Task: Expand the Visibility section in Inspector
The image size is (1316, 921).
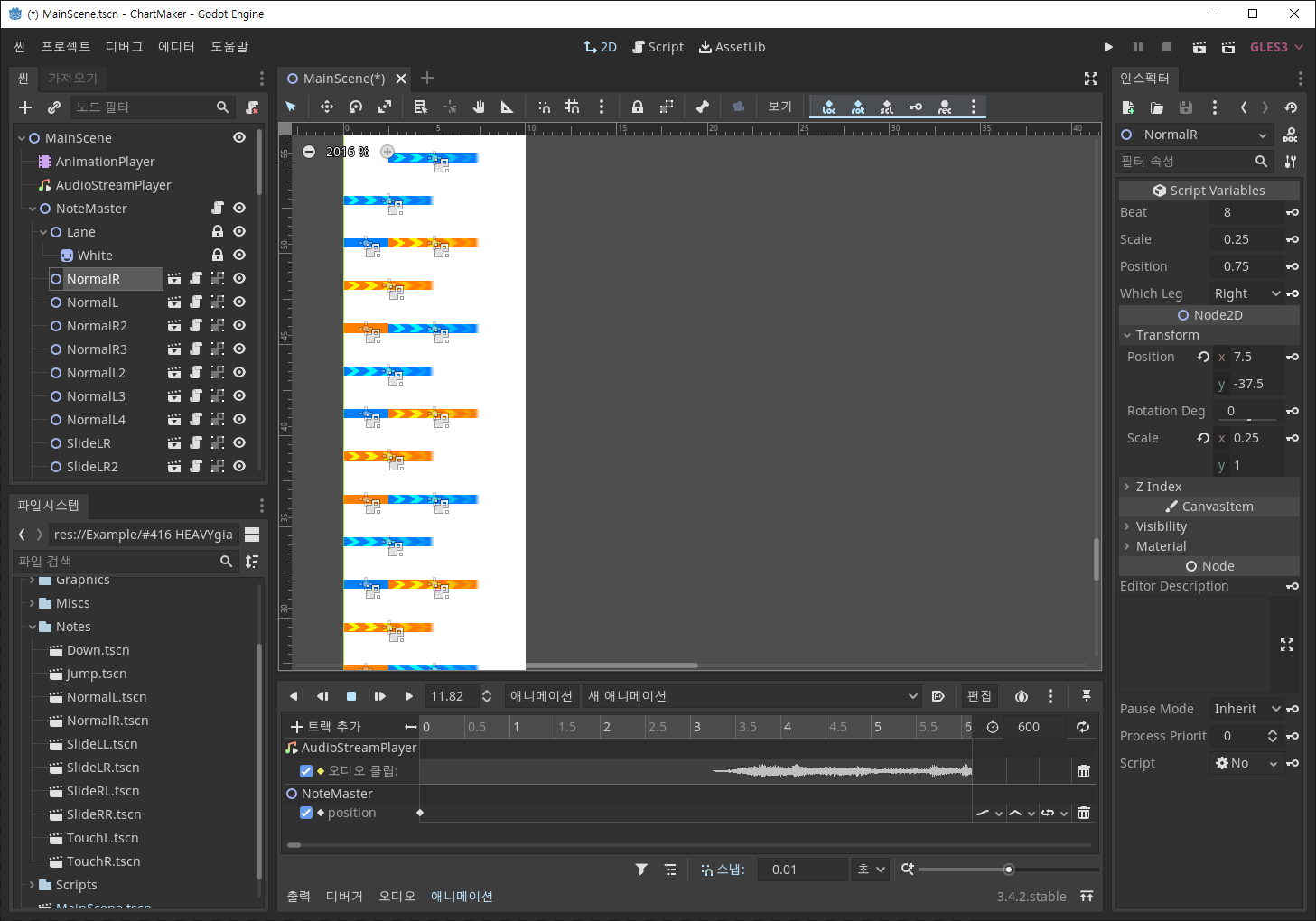Action: pos(1209,526)
